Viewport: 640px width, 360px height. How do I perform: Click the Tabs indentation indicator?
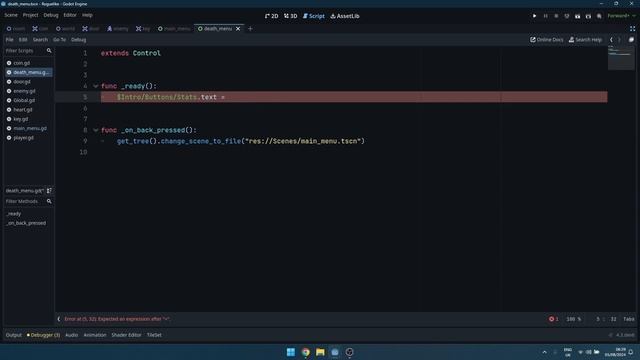(x=629, y=319)
